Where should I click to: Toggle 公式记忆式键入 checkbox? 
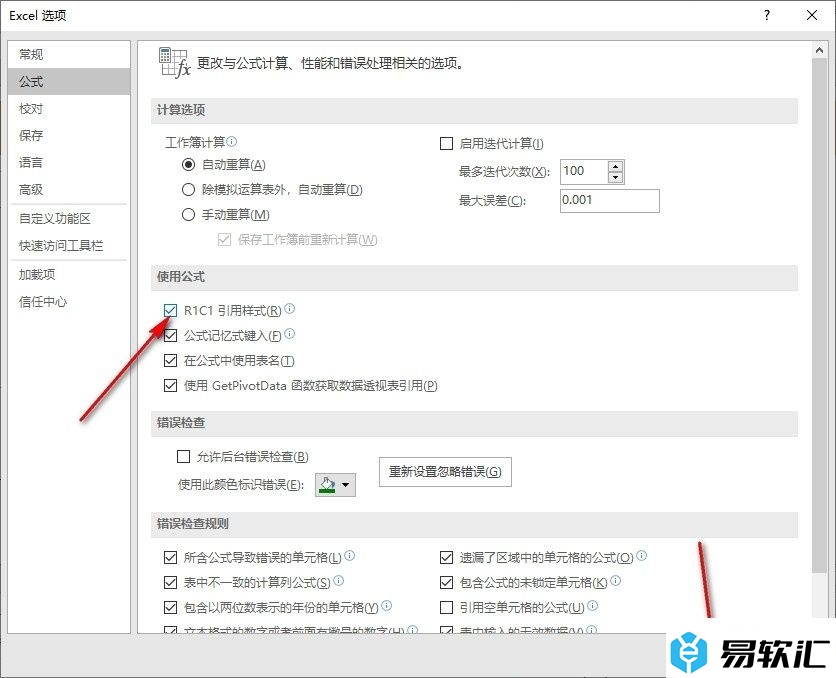[170, 336]
